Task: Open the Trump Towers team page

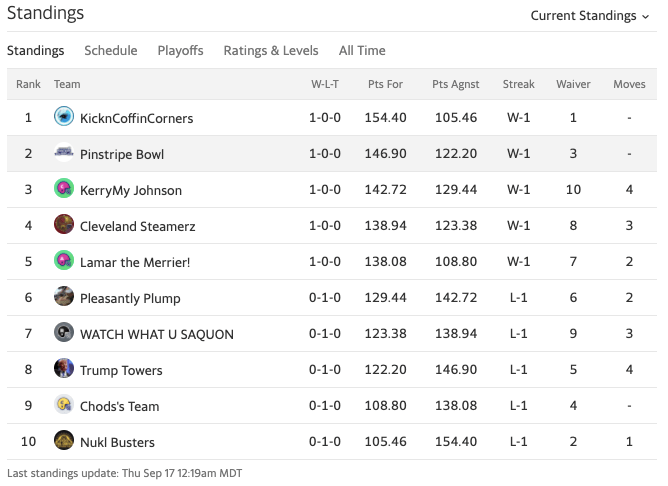Action: pyautogui.click(x=121, y=370)
